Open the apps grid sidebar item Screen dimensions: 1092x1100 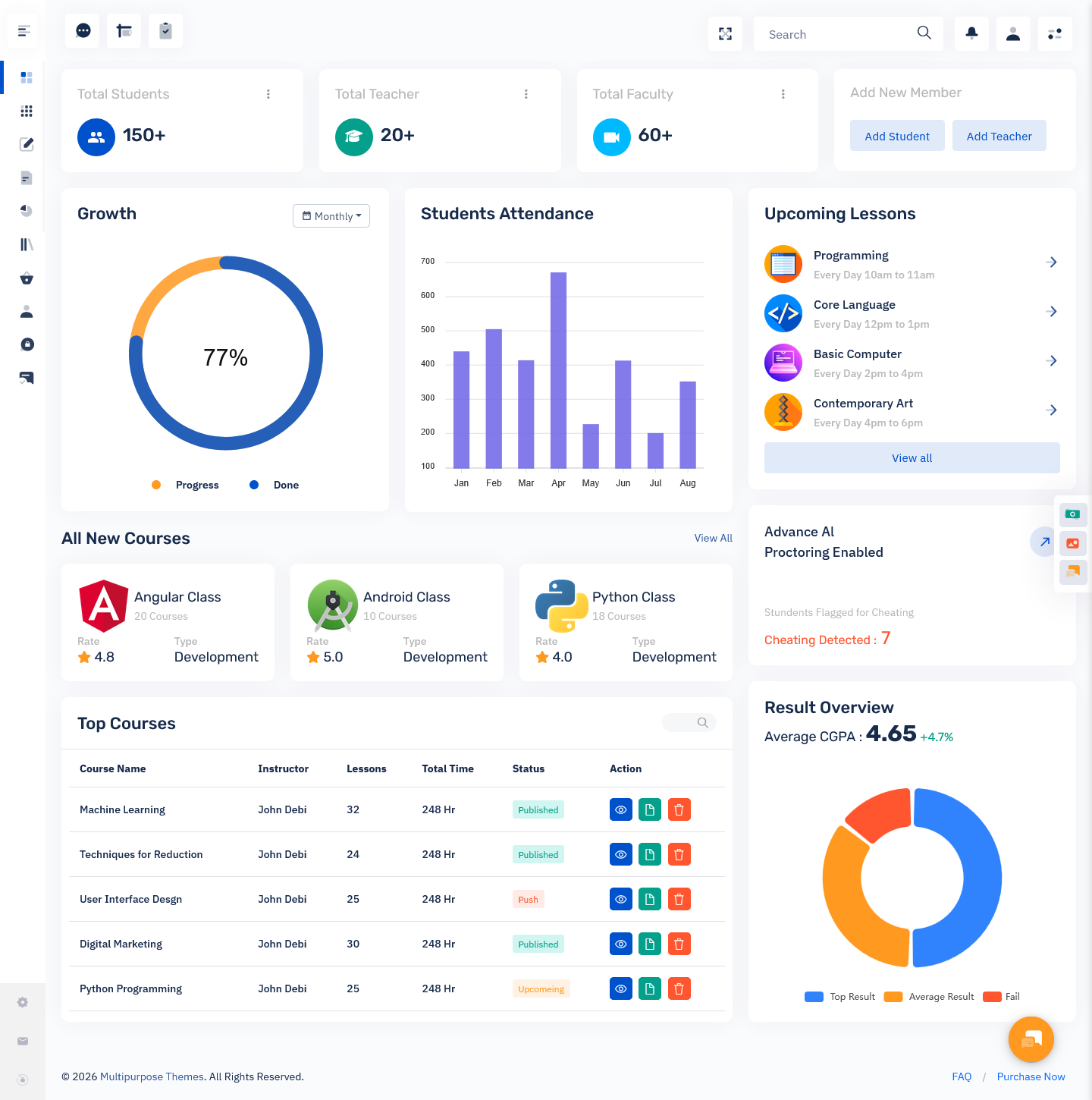pyautogui.click(x=27, y=111)
